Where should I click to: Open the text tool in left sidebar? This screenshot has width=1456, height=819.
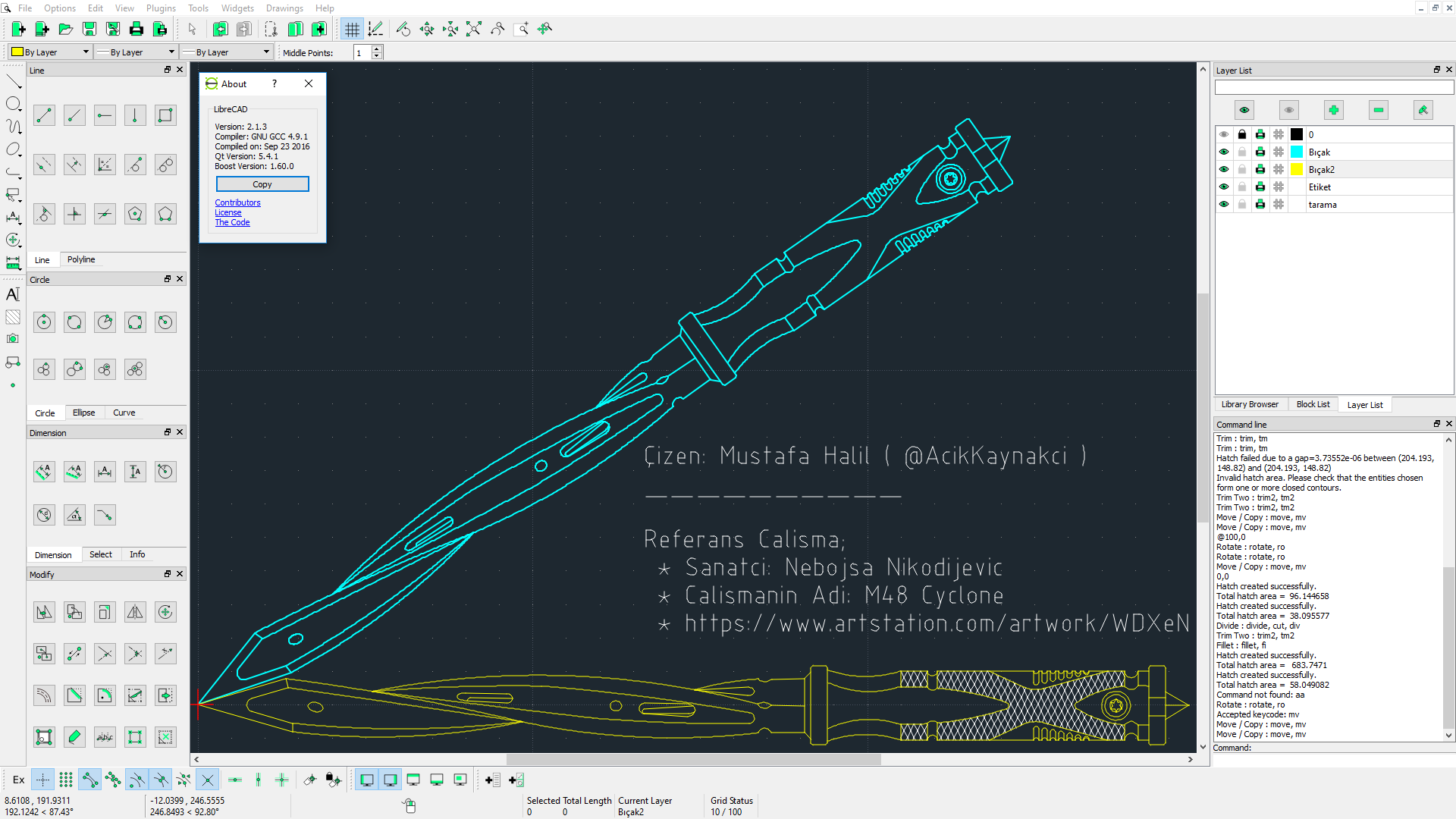13,294
